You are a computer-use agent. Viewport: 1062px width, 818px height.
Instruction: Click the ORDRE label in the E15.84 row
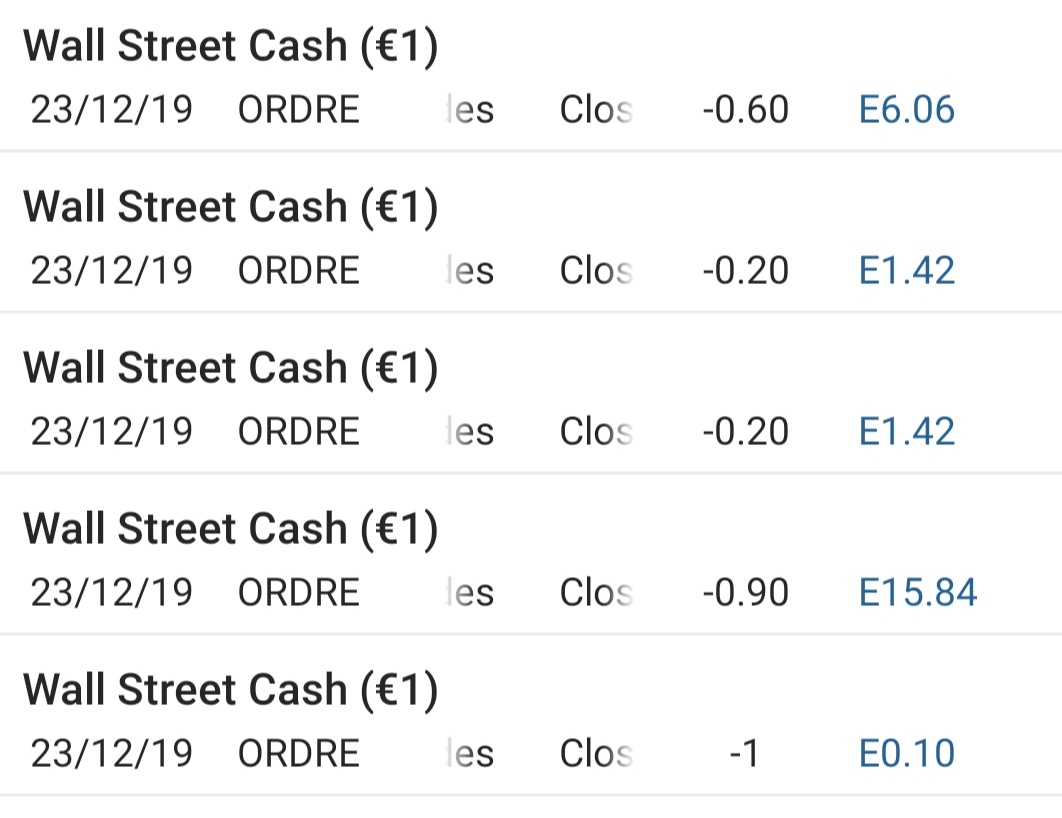[x=298, y=592]
